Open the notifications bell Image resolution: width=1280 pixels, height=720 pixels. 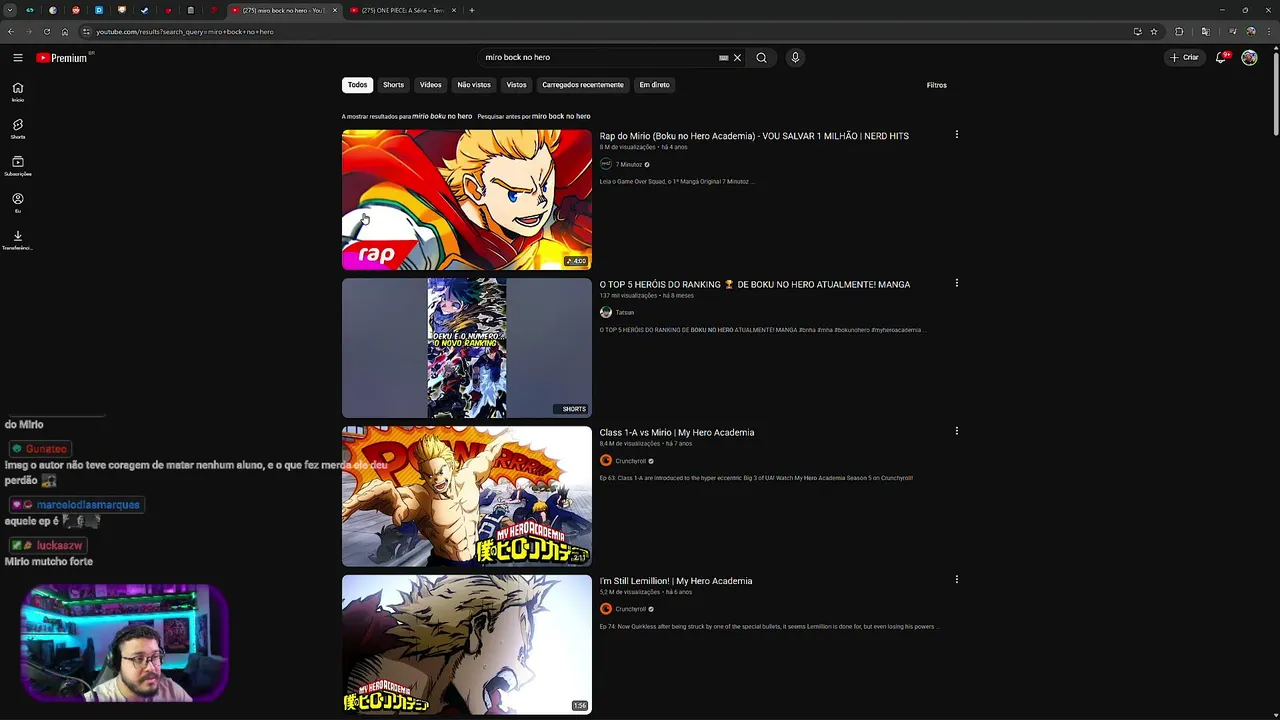(x=1221, y=58)
